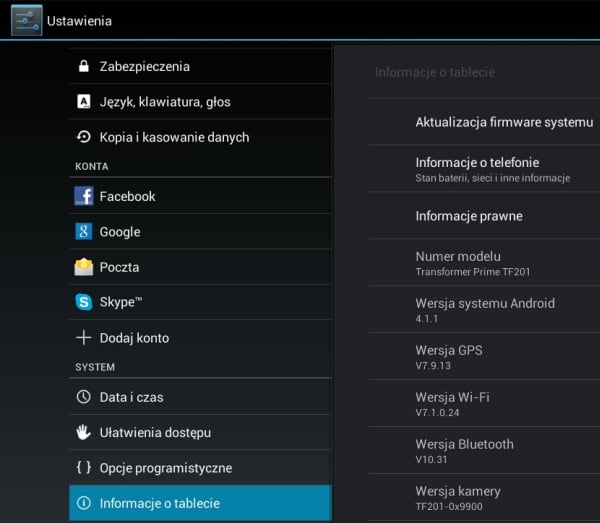Tap the Skype account icon

click(84, 302)
